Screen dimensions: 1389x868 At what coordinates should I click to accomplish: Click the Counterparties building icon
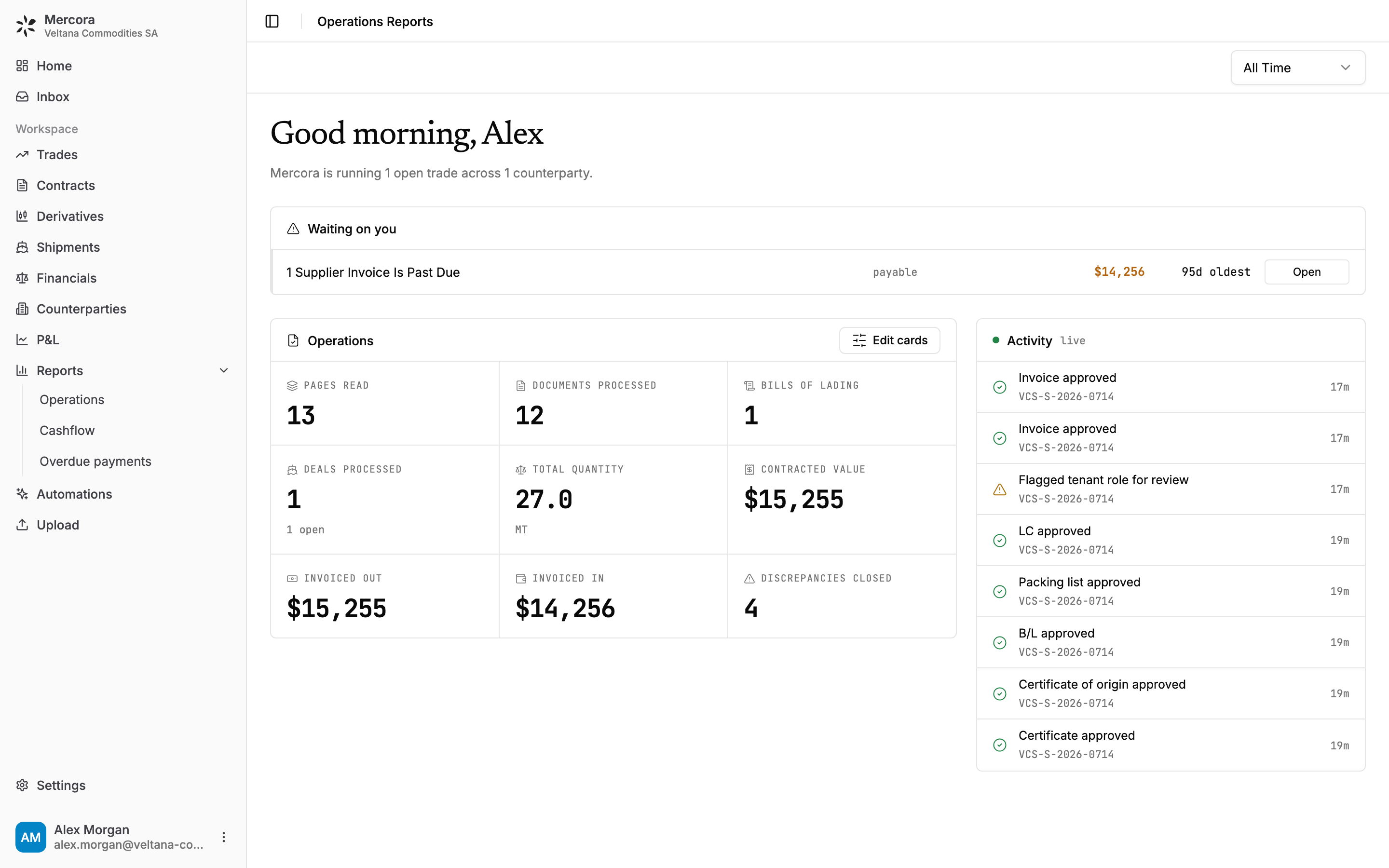[22, 309]
